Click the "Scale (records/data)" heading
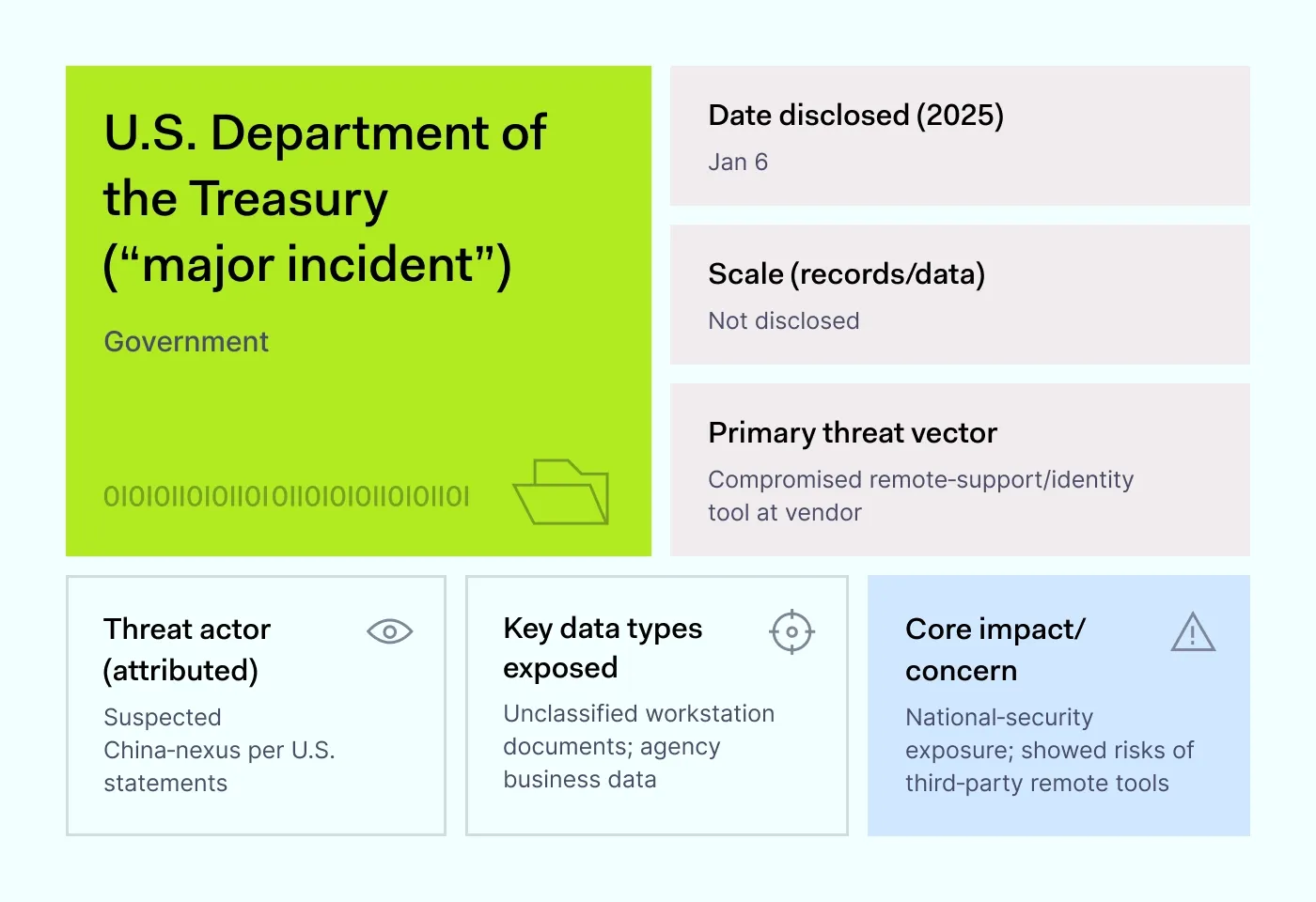The image size is (1316, 902). pos(846,274)
